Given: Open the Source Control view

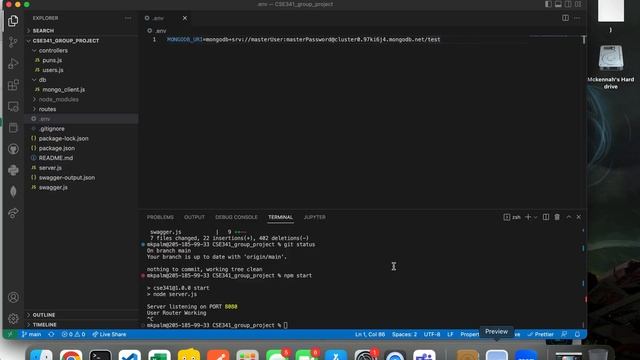Looking at the screenshot, I should [13, 42].
